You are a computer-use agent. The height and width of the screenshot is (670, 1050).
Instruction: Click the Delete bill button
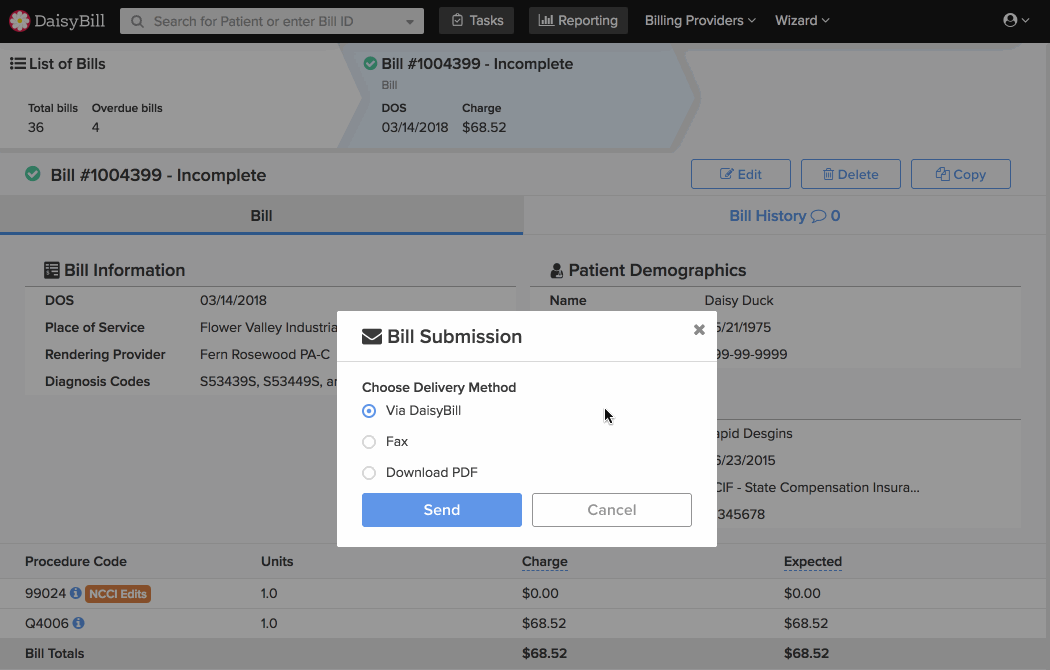[x=850, y=174]
